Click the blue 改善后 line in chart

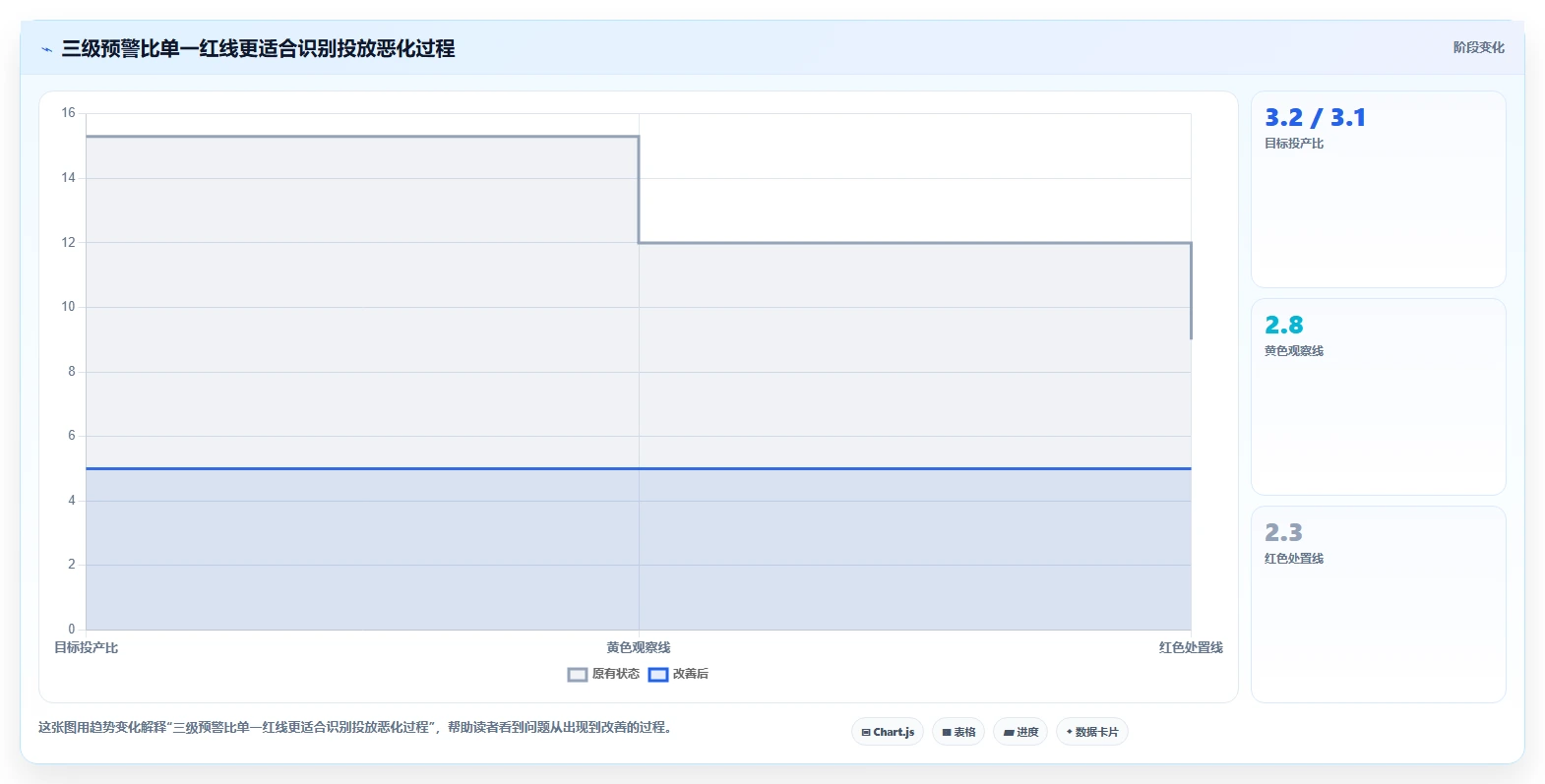pos(639,468)
